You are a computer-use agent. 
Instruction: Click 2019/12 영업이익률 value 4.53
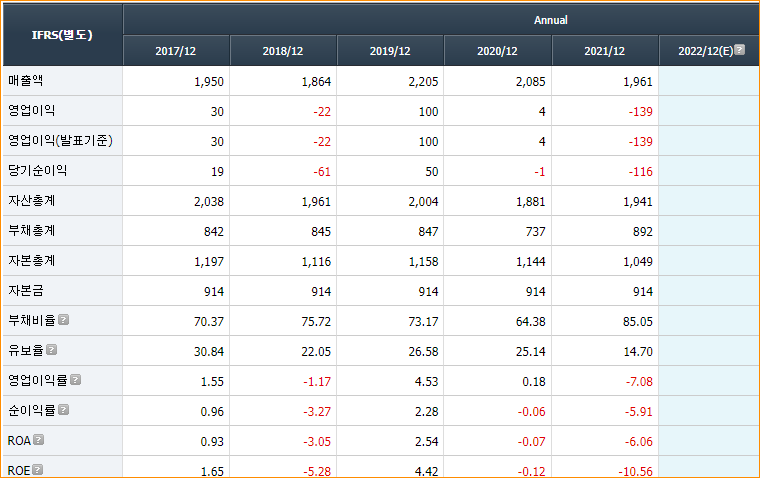tap(427, 382)
